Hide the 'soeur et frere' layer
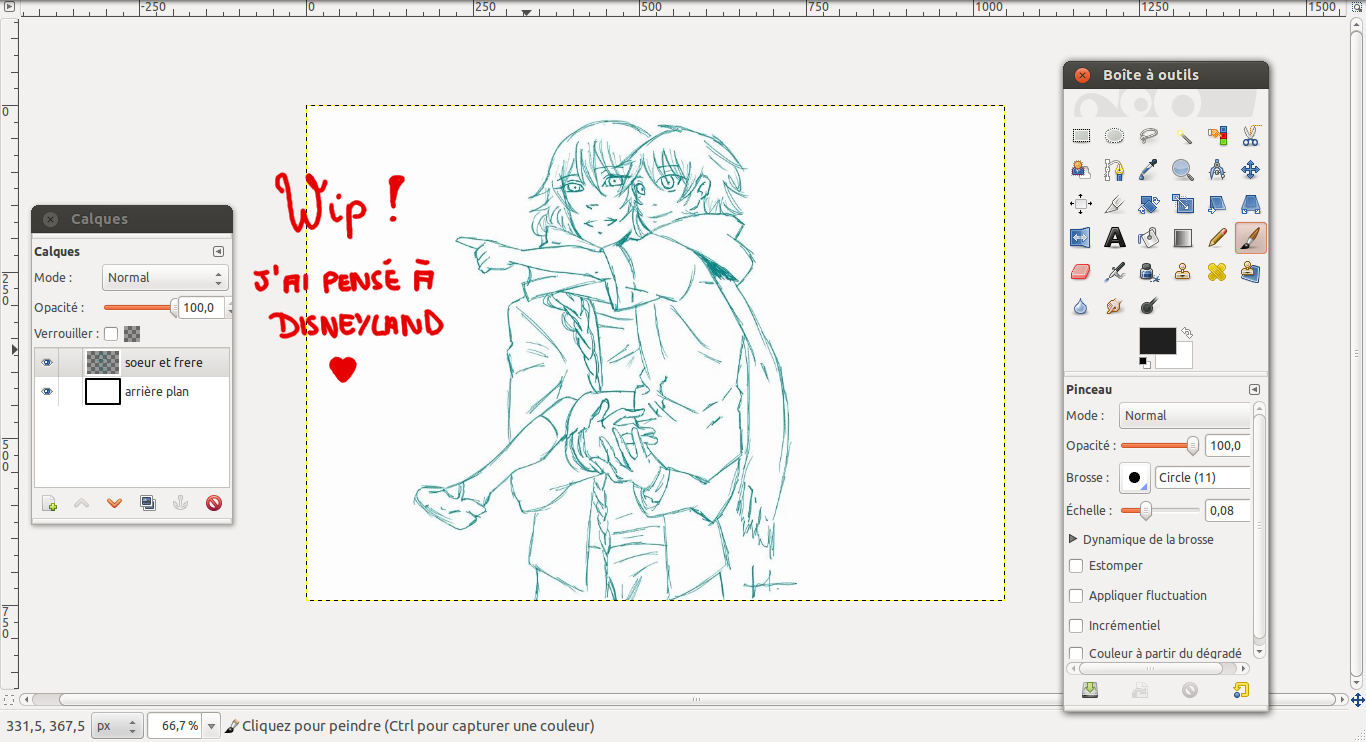Screen dimensions: 1366x742 (47, 362)
